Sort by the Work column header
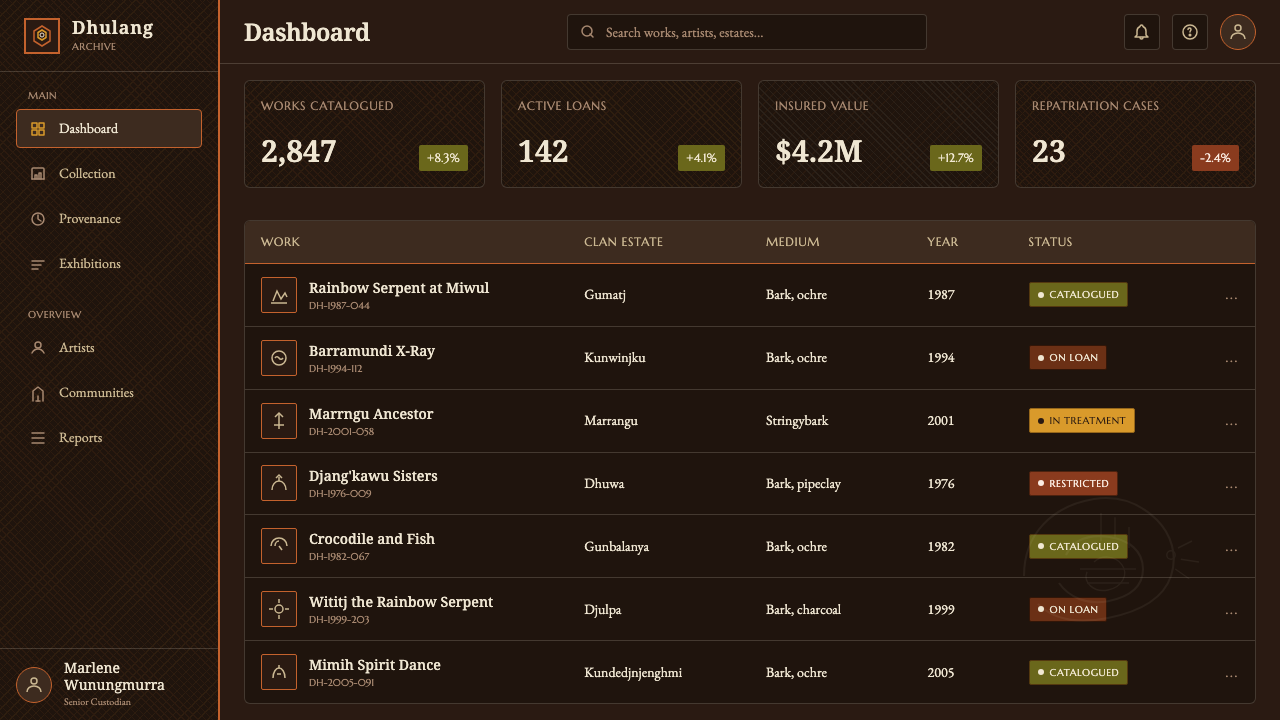 tap(280, 242)
